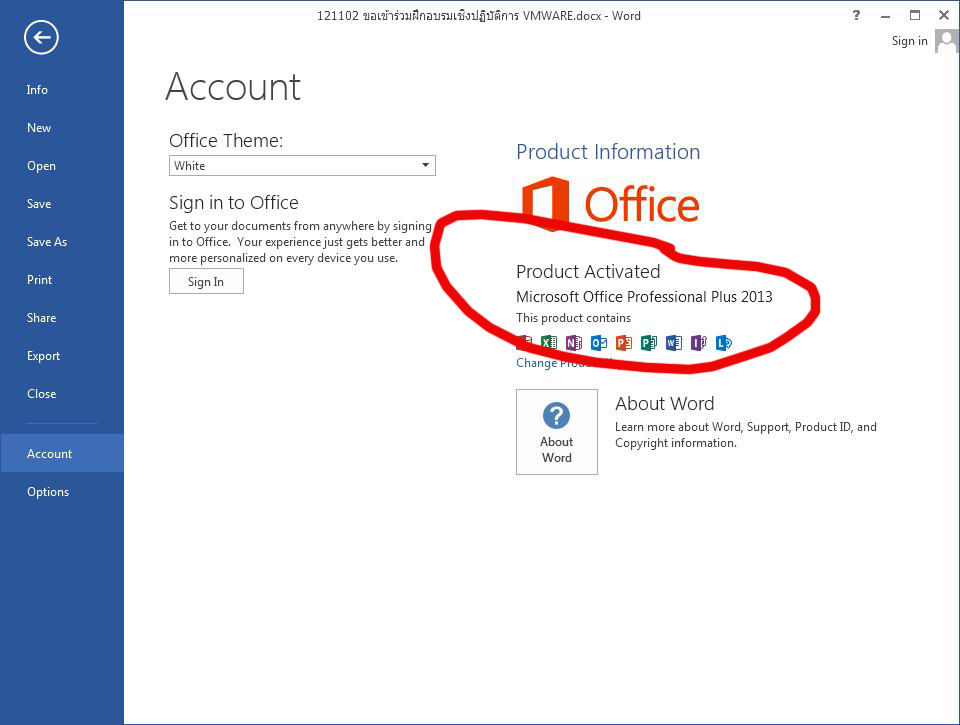Click the Sign In button under Sign in to Office
This screenshot has height=725, width=960.
point(206,281)
